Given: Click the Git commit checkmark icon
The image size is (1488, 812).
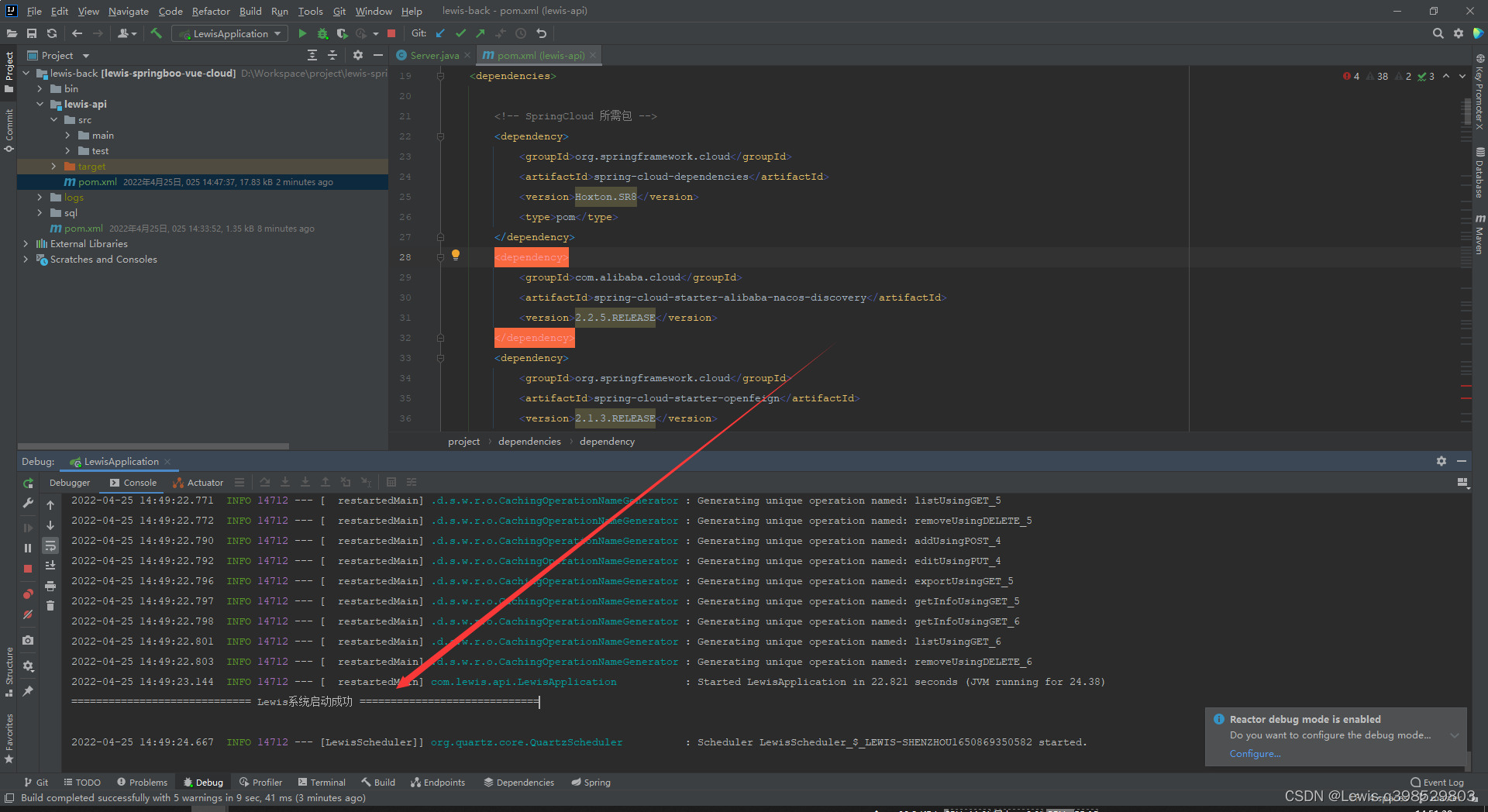Looking at the screenshot, I should 460,33.
